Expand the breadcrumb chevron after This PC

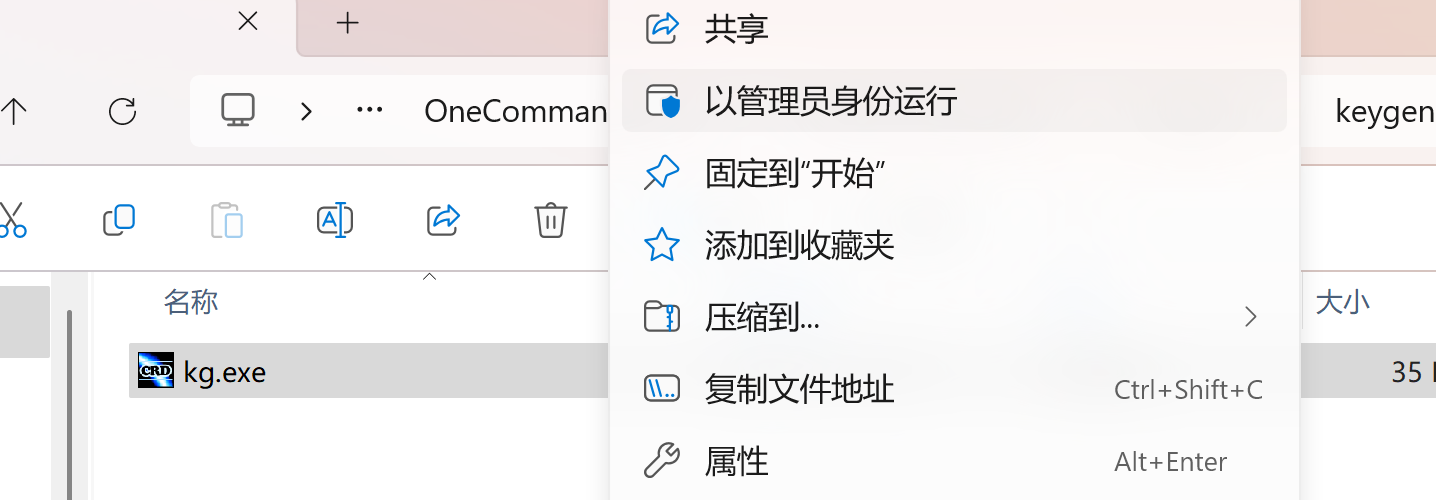coord(306,110)
